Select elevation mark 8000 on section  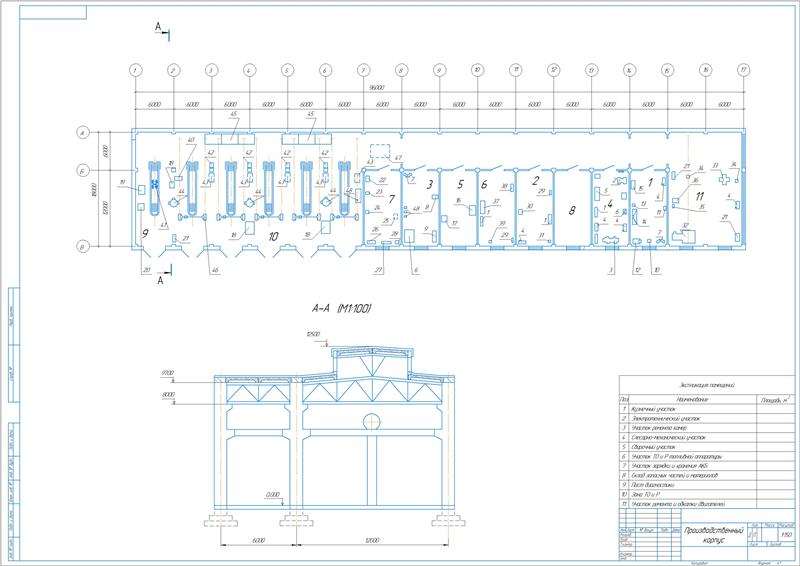coord(168,395)
